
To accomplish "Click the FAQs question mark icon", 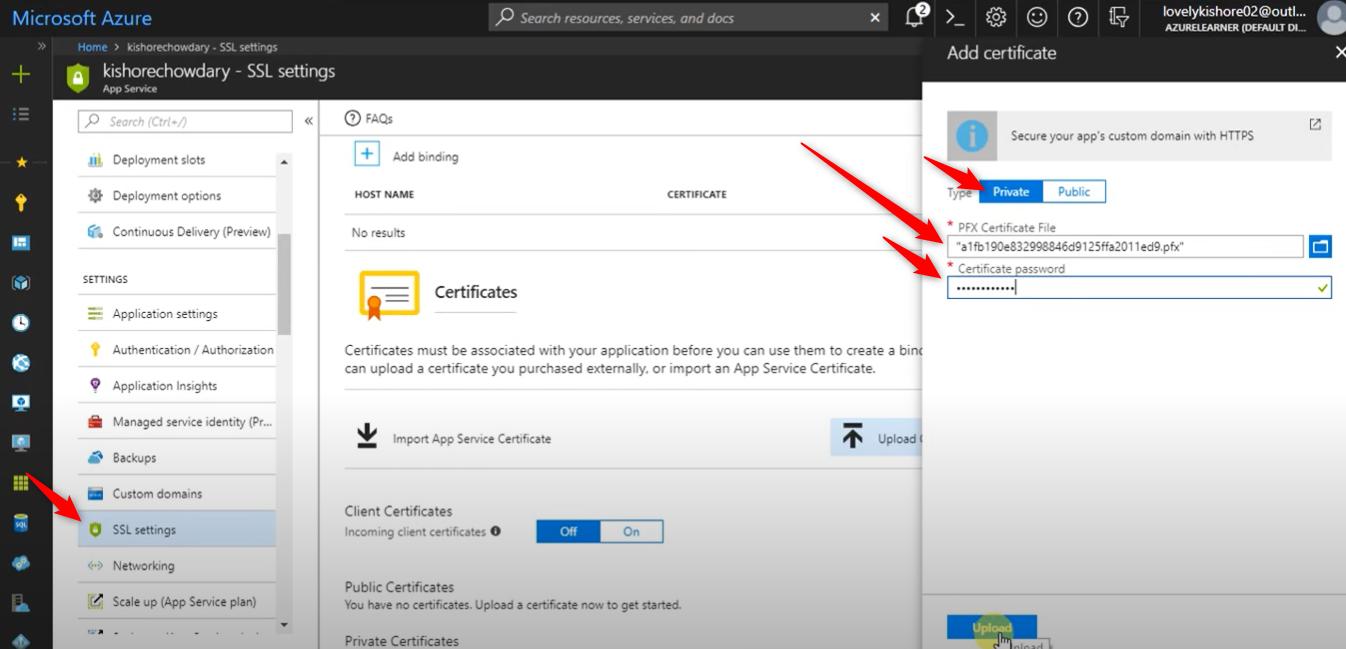I will point(352,118).
